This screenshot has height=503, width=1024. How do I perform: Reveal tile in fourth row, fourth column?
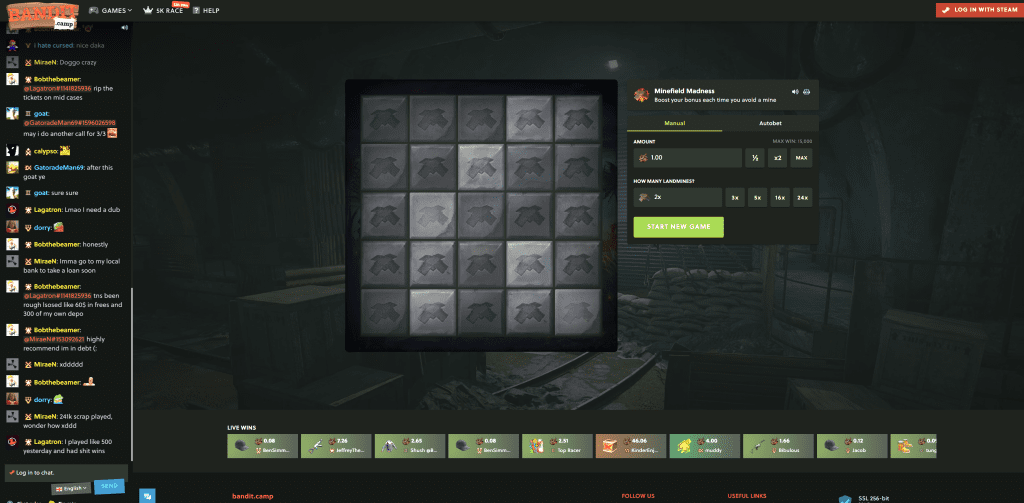tap(529, 264)
